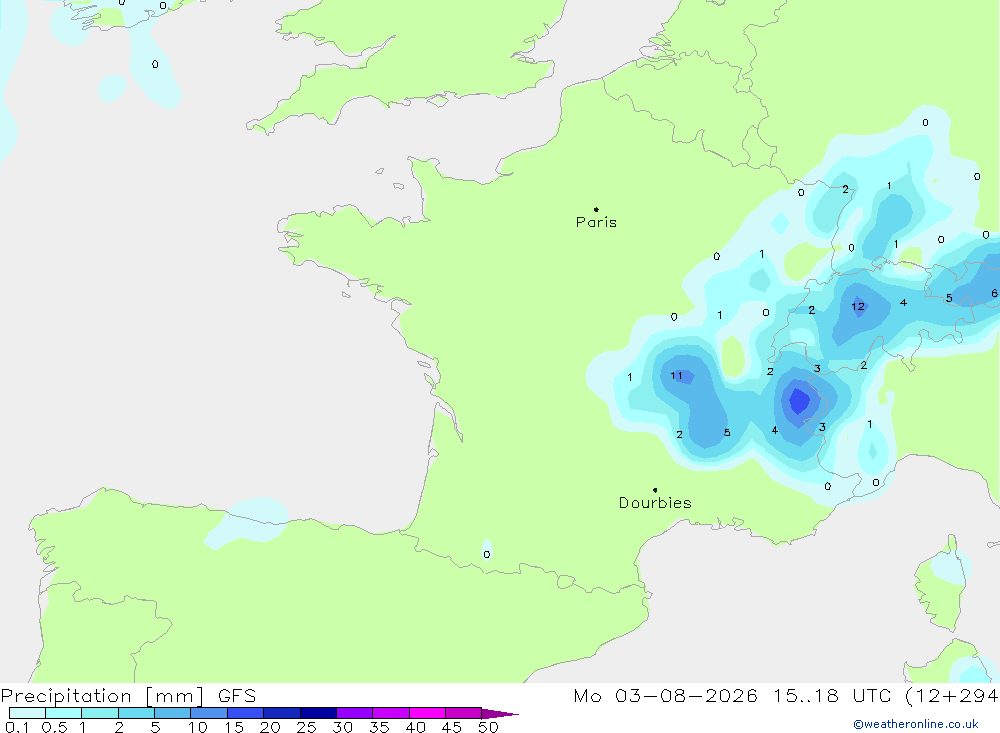Select the Paris location dot marker

tap(596, 209)
